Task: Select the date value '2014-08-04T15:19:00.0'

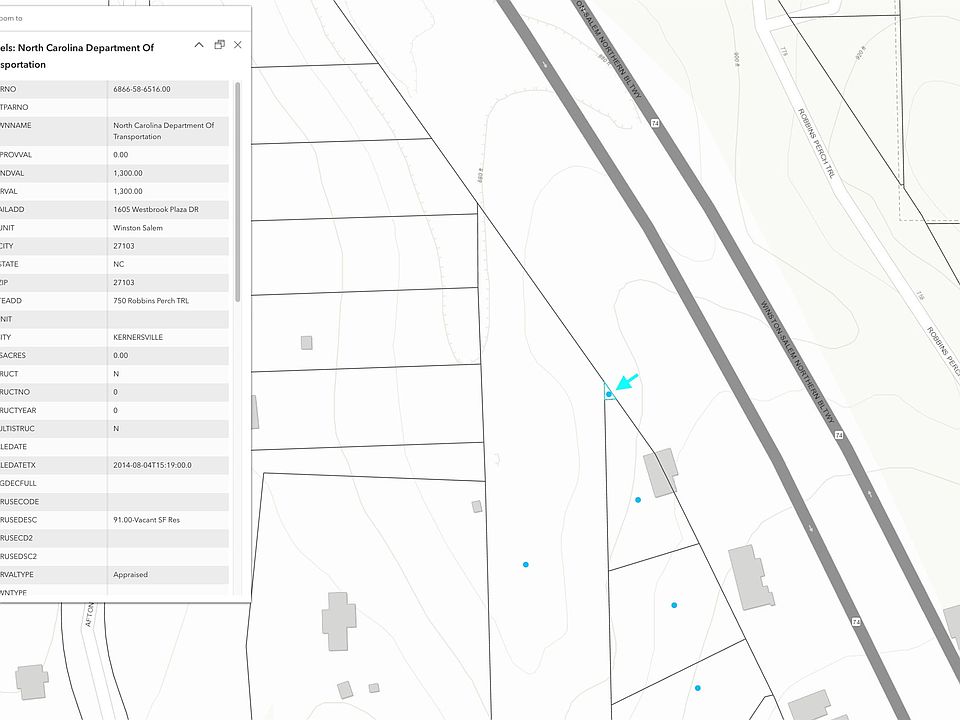Action: pos(152,465)
